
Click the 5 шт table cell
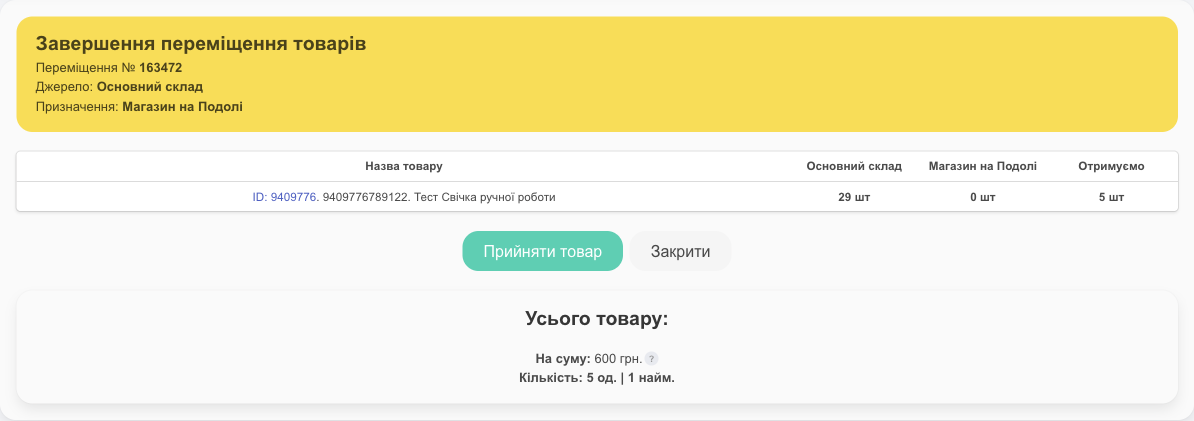[1111, 197]
